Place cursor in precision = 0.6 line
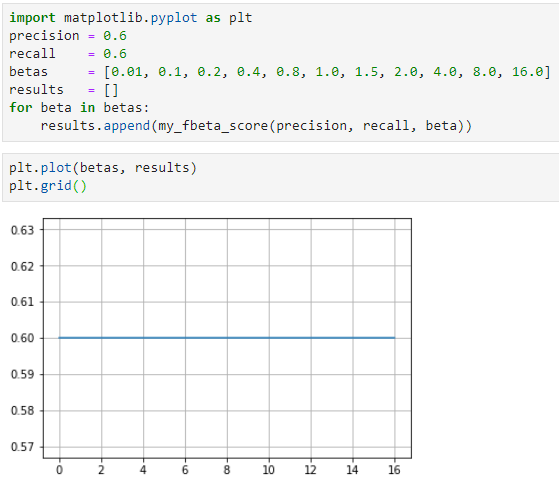Image resolution: width=559 pixels, height=483 pixels. 68,36
